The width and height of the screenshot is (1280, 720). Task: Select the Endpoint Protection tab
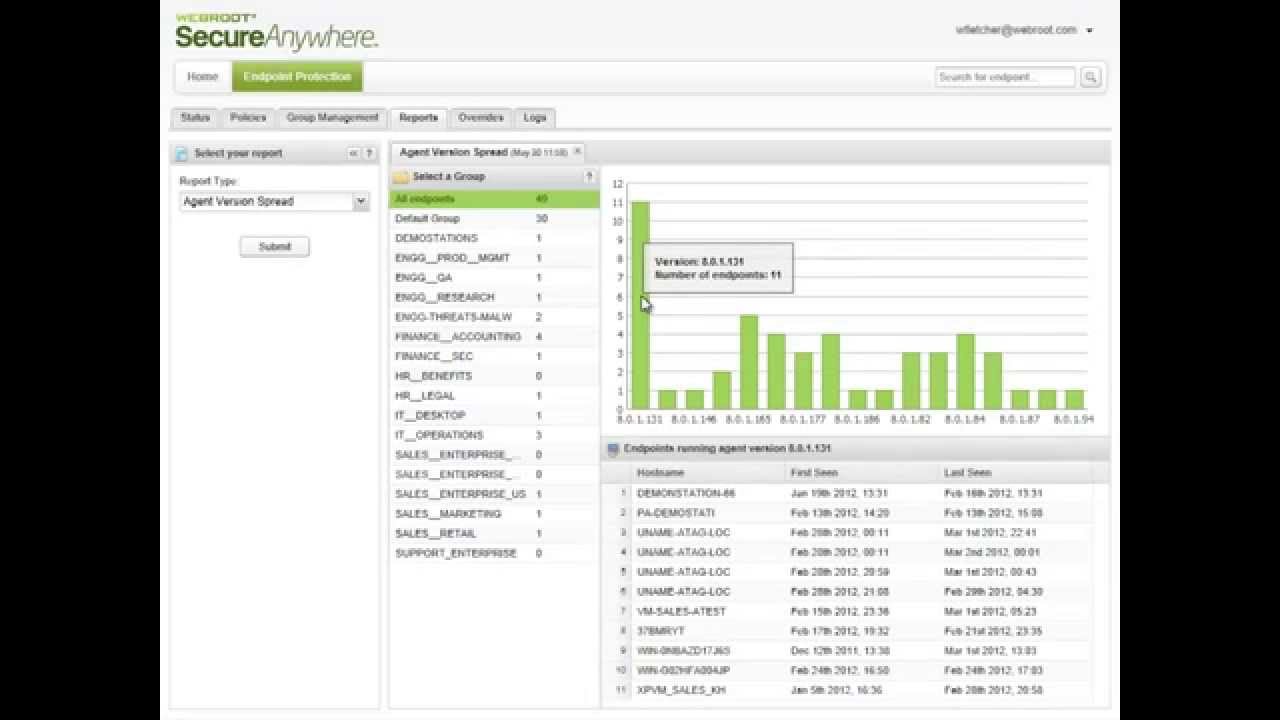point(297,77)
